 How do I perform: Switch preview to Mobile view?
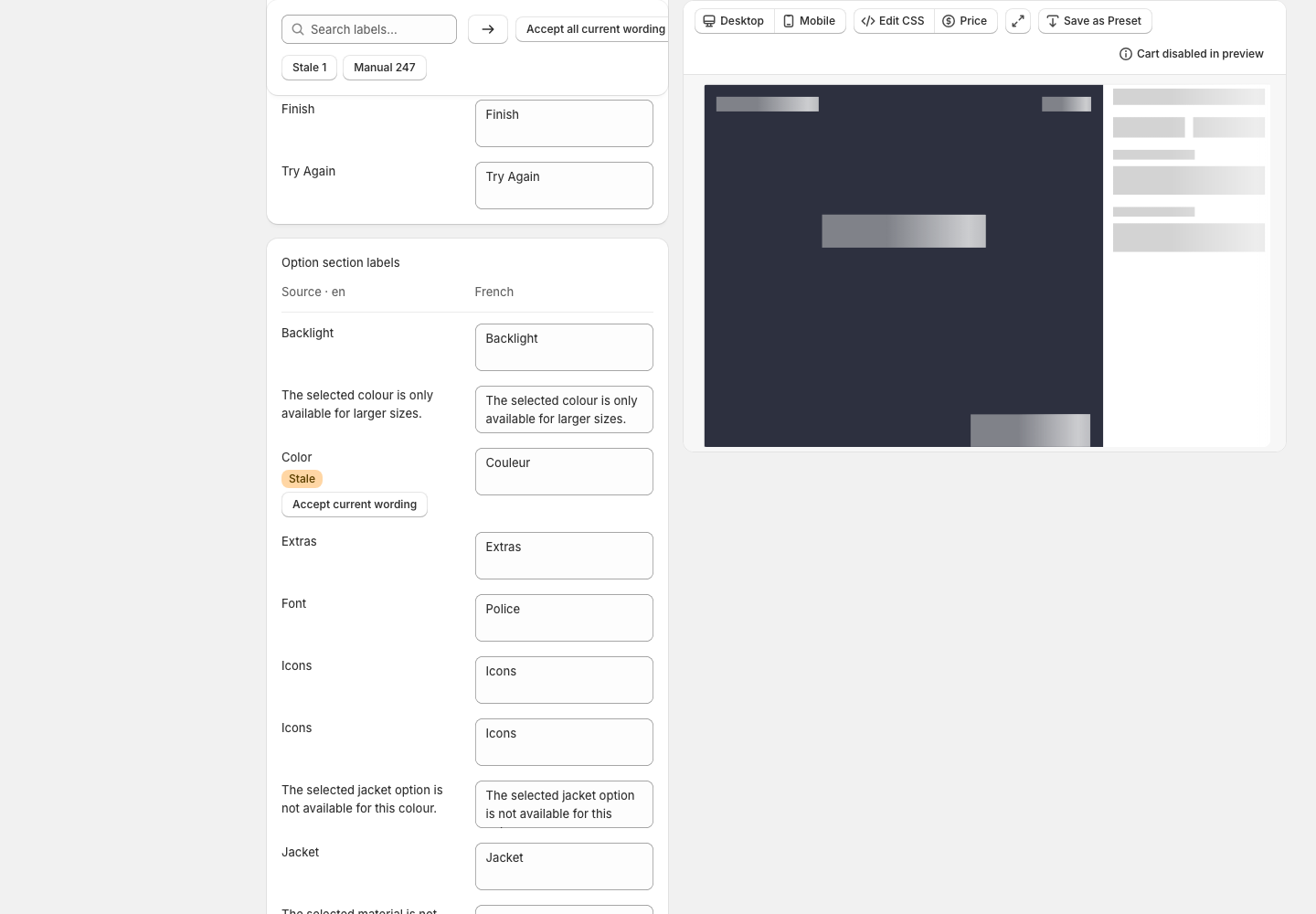(810, 21)
